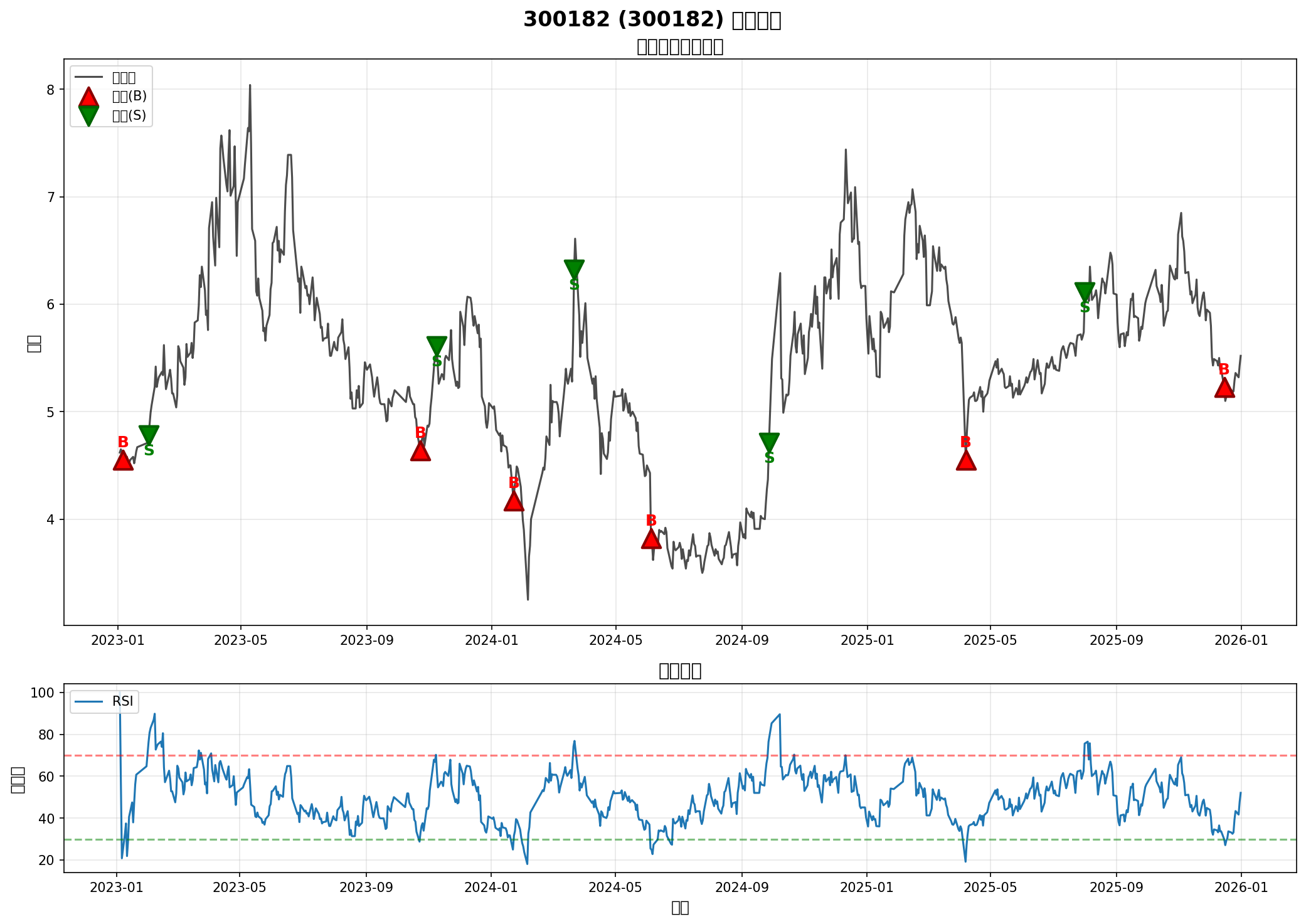This screenshot has width=1306, height=924.
Task: Click the 2024-09 label on price chart axis
Action: click(742, 640)
